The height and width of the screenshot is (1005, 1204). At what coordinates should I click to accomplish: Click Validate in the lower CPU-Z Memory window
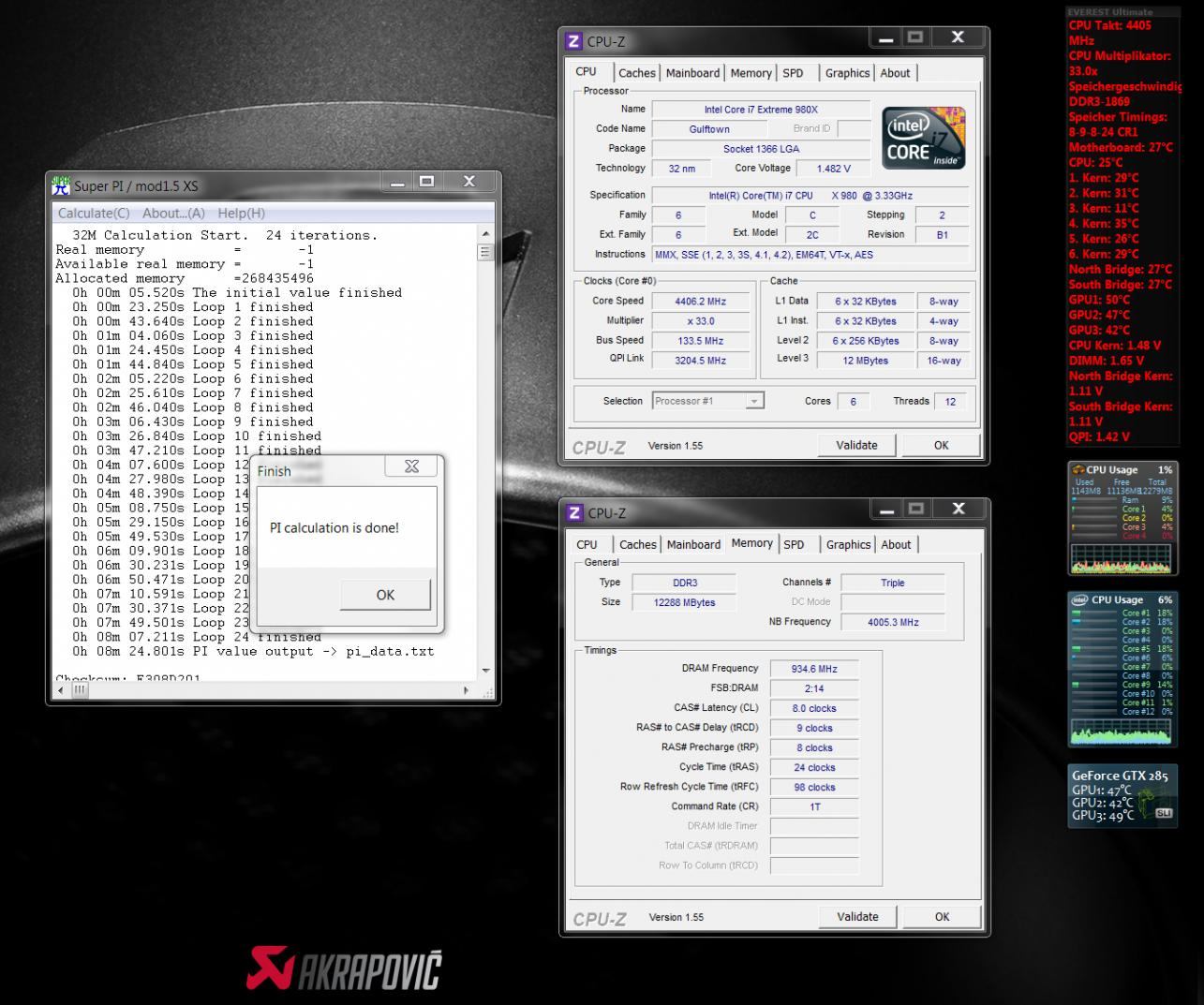click(x=857, y=917)
